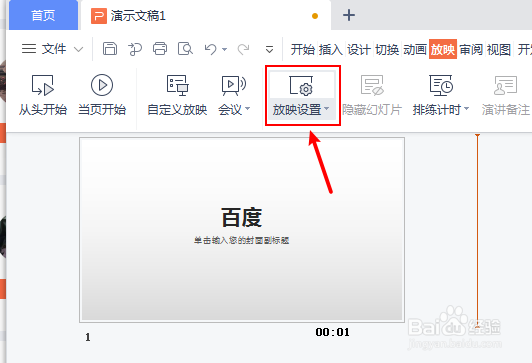Select the 放映 ribbon tab
532x363 pixels.
coord(443,50)
